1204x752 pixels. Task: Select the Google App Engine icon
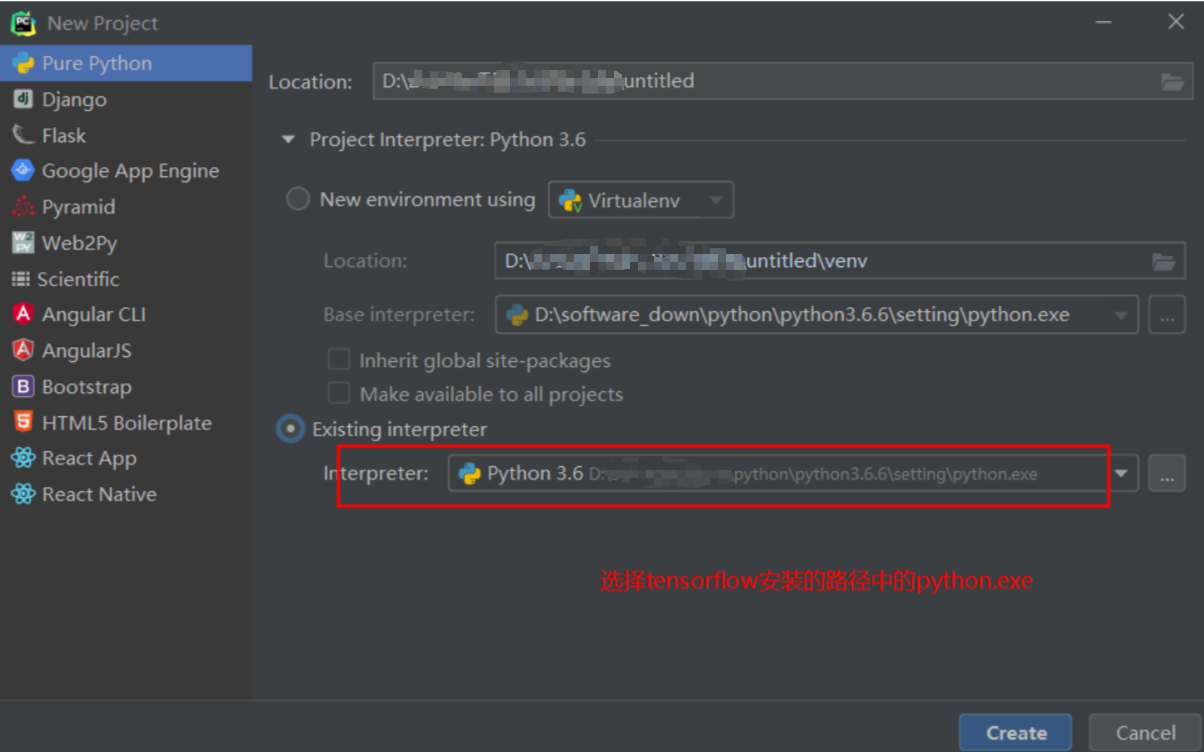[x=23, y=171]
